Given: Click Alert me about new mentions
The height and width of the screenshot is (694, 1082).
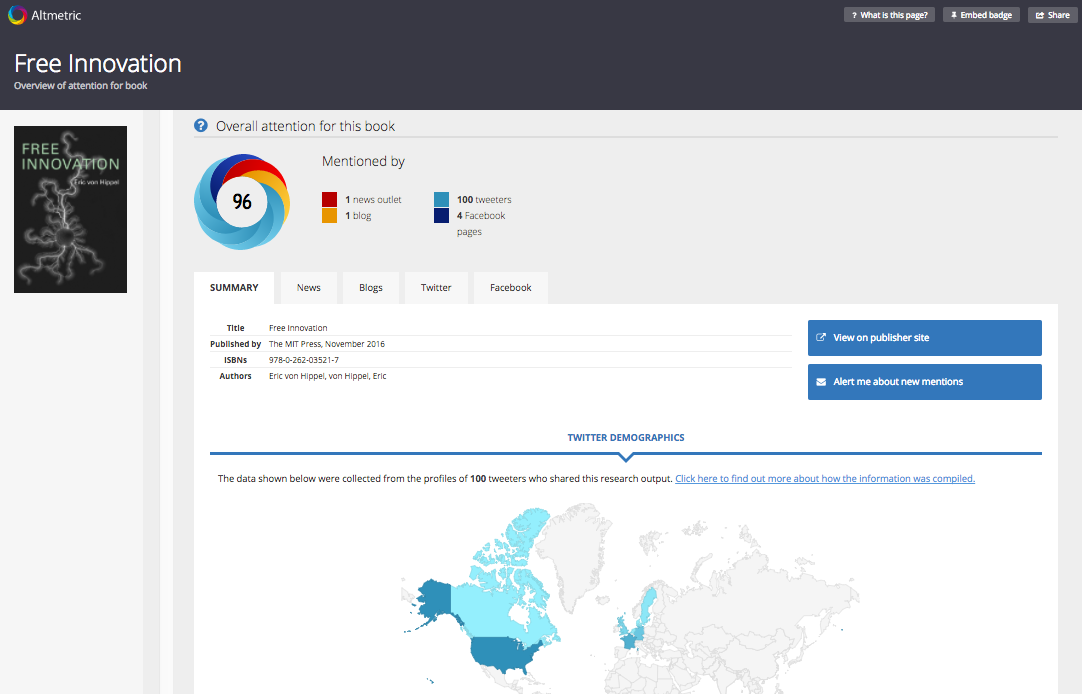Looking at the screenshot, I should (x=925, y=382).
